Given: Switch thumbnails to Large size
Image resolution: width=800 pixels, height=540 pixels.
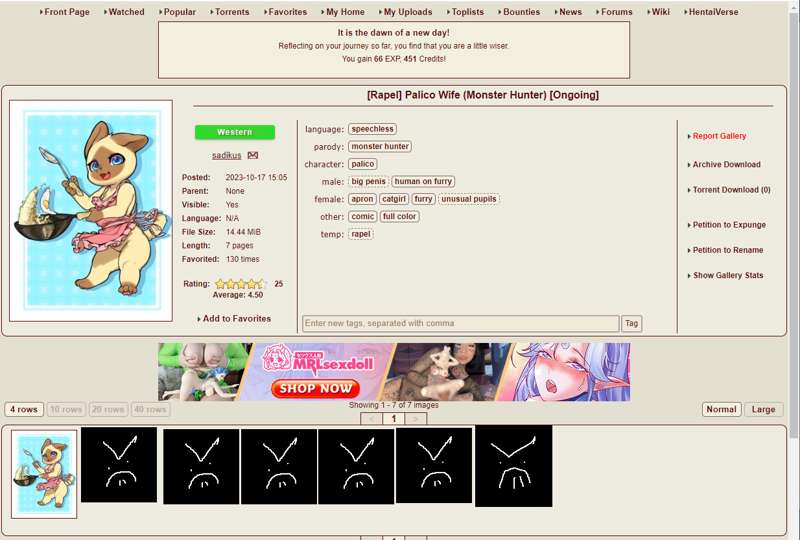Looking at the screenshot, I should (x=763, y=409).
